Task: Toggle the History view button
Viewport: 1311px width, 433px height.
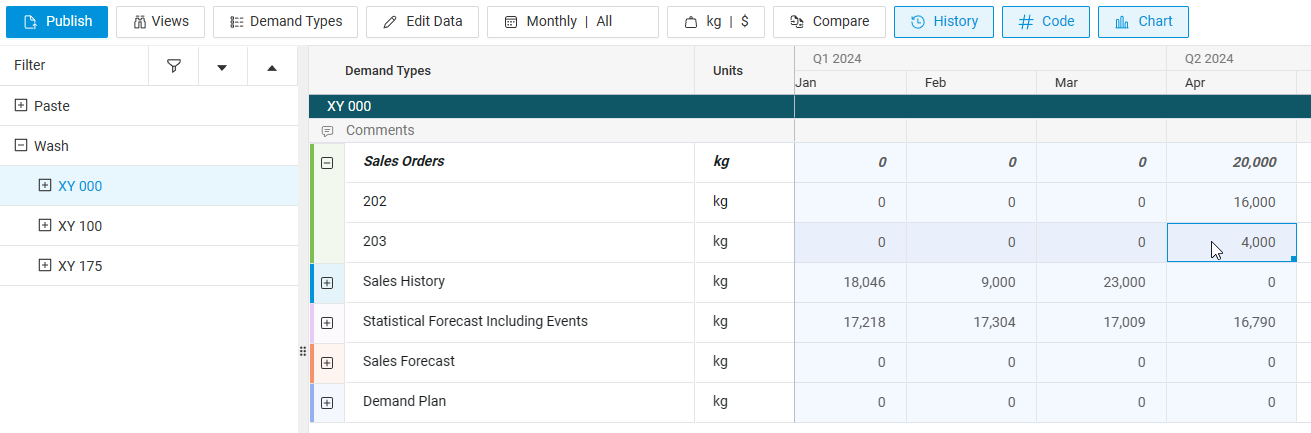Action: pyautogui.click(x=943, y=21)
